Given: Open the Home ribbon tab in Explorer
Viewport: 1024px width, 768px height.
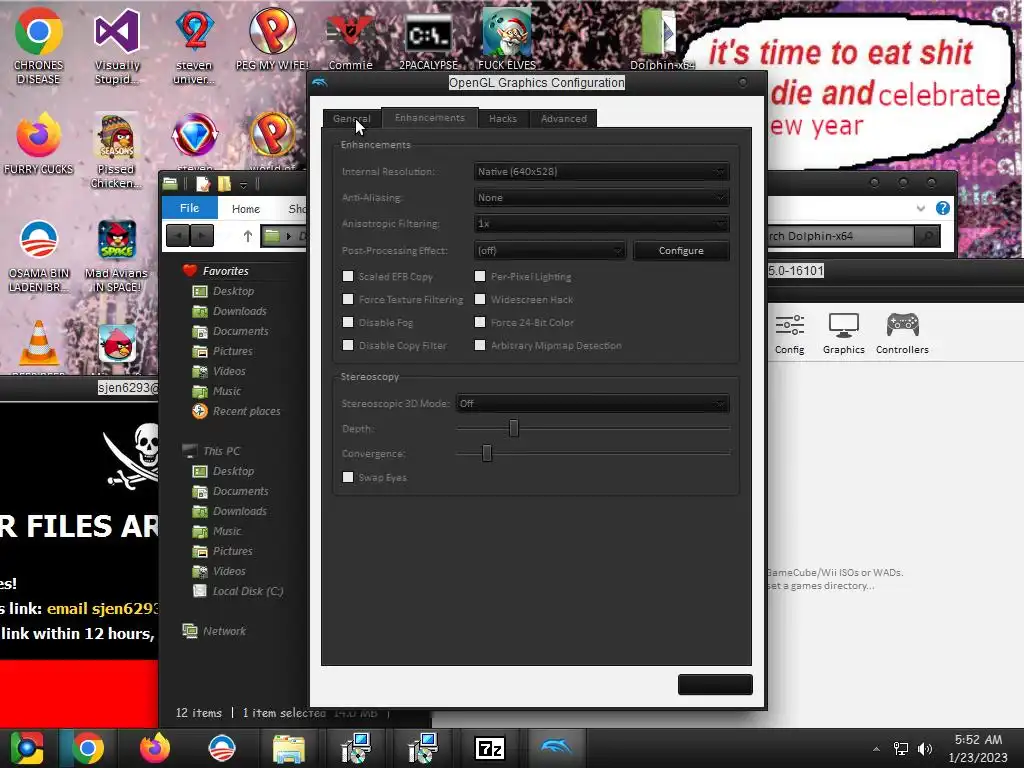Looking at the screenshot, I should pos(246,209).
